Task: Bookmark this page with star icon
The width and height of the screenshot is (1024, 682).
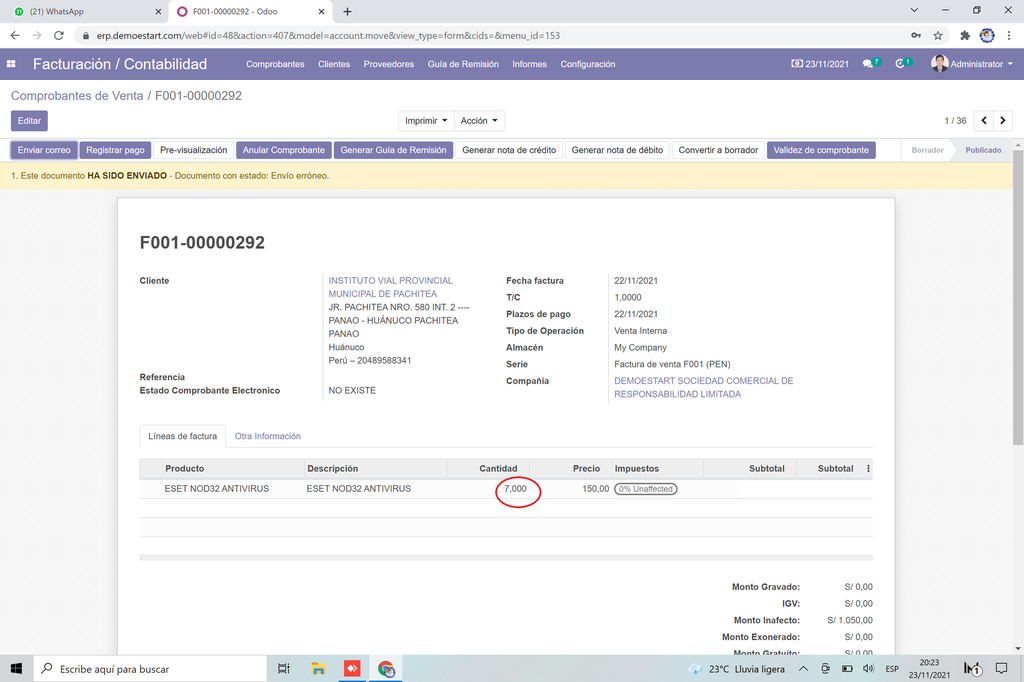Action: coord(938,35)
